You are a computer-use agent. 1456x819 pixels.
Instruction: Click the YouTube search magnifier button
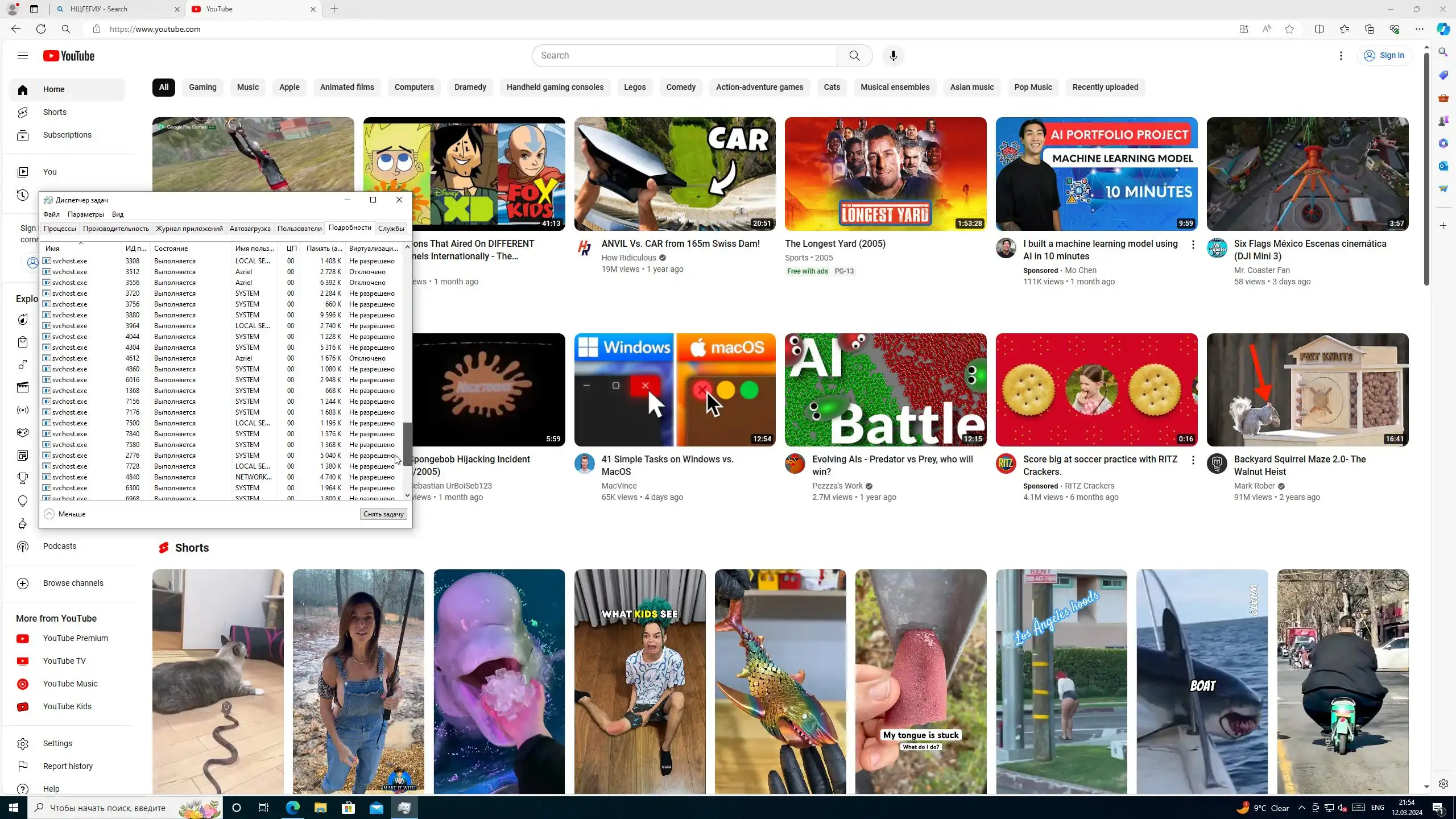pyautogui.click(x=854, y=56)
